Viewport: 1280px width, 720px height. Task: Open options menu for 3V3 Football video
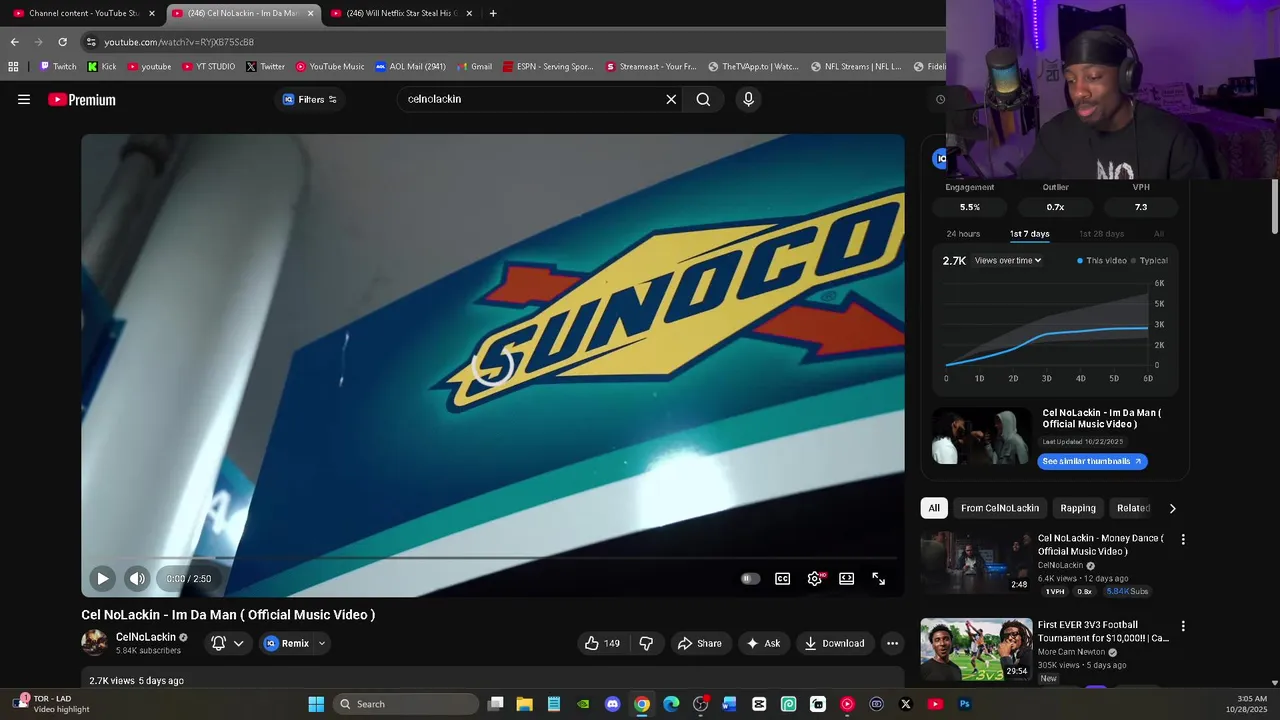tap(1183, 626)
